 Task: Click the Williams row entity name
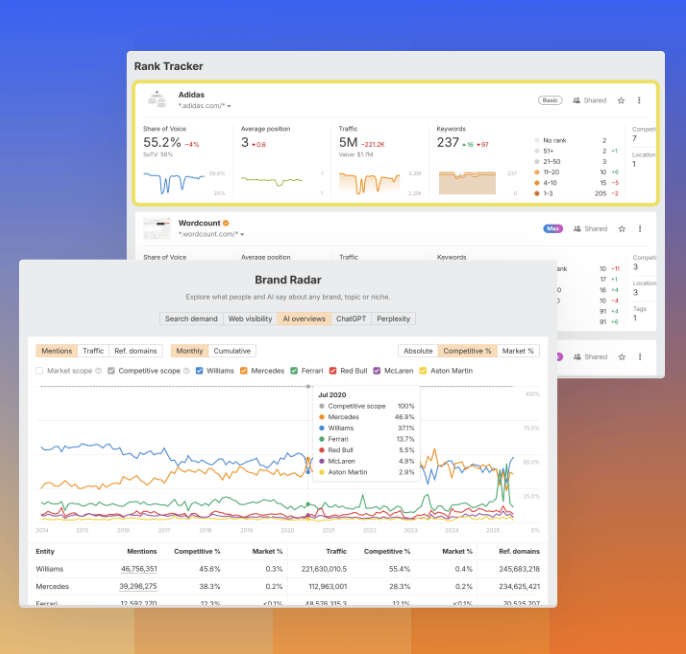click(49, 569)
